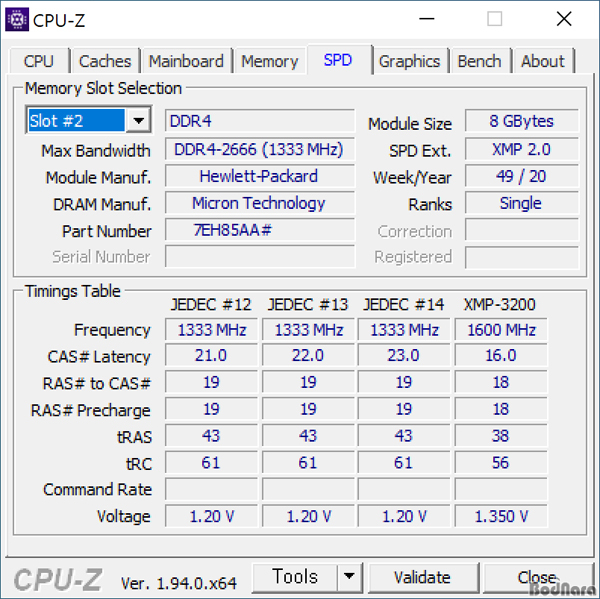Click the JEDEC #14 column header
Image resolution: width=600 pixels, height=599 pixels.
(404, 305)
